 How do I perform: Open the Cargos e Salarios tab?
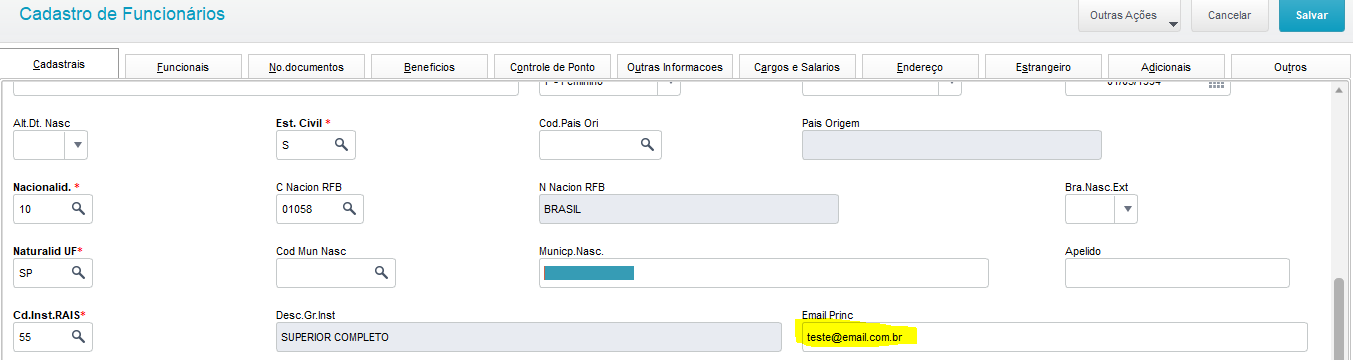point(798,67)
